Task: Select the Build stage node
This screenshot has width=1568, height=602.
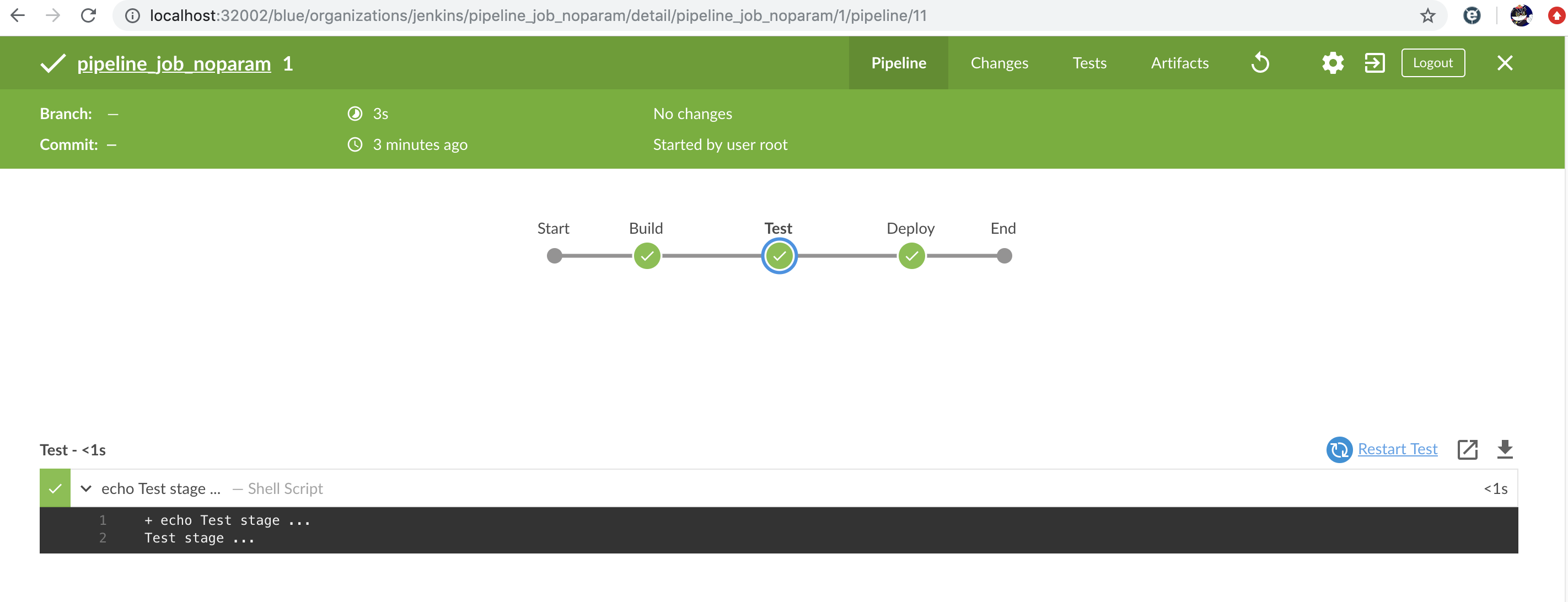Action: tap(646, 256)
